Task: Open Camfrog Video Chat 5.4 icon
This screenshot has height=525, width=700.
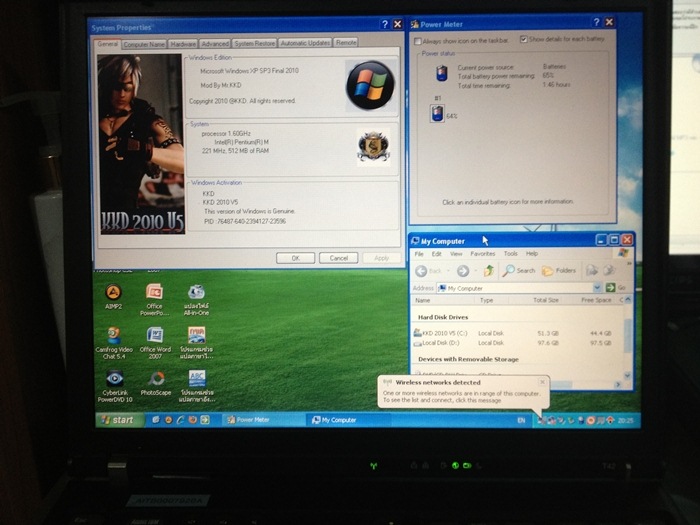Action: pos(114,336)
